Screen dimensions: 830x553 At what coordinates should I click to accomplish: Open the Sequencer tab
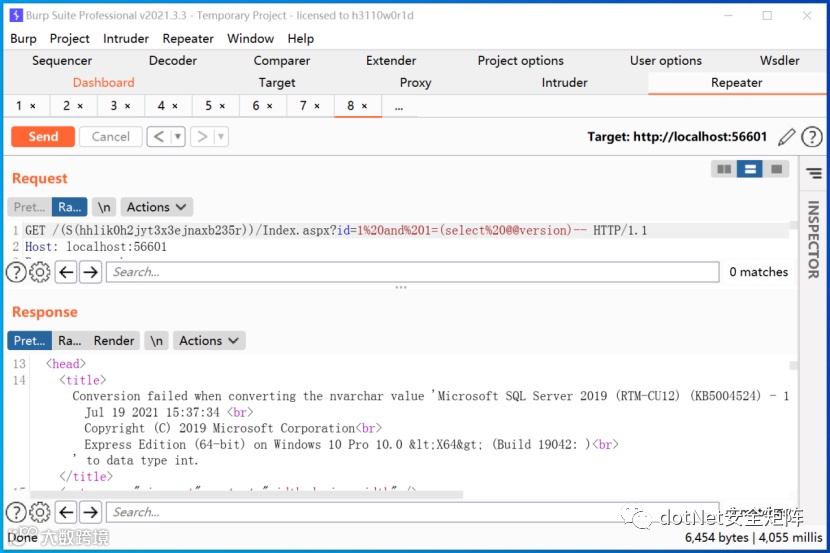(62, 61)
